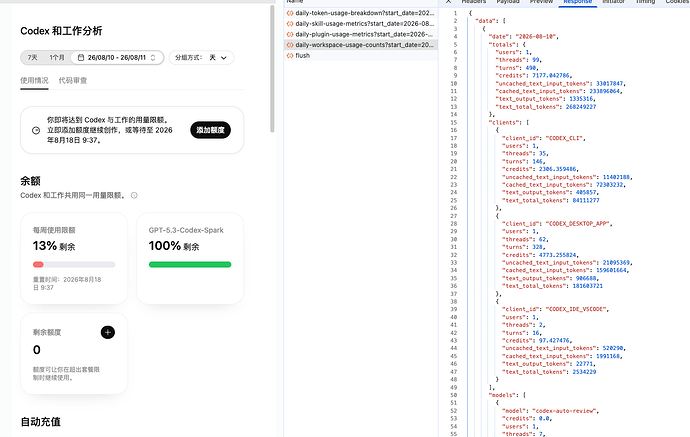
Task: Click the black plus icon on the 剩余额度 card
Action: point(108,332)
